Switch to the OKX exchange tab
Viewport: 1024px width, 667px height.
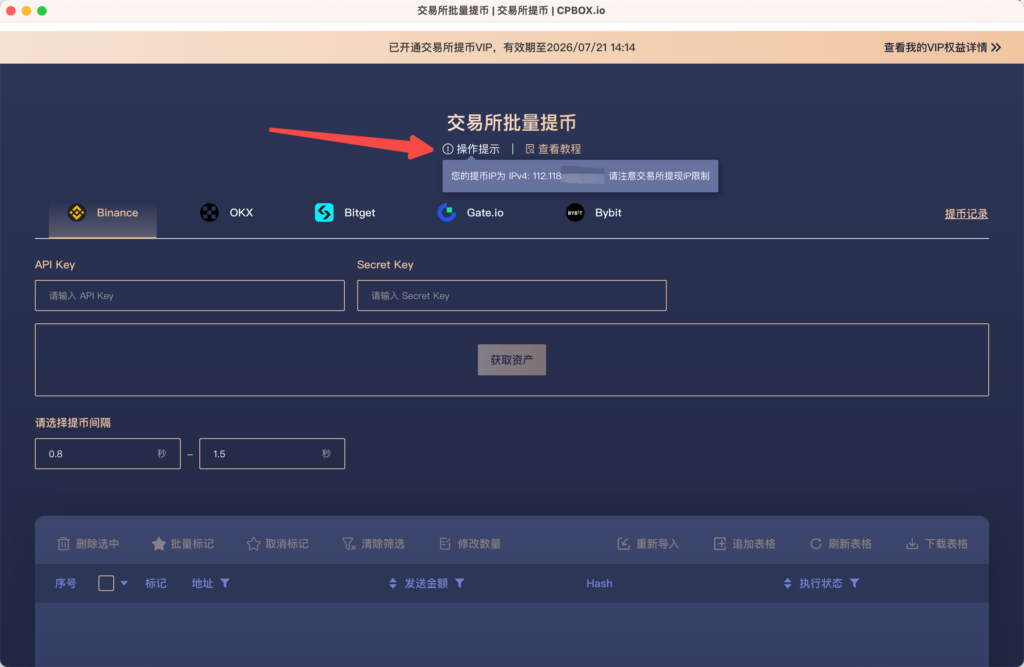(227, 213)
